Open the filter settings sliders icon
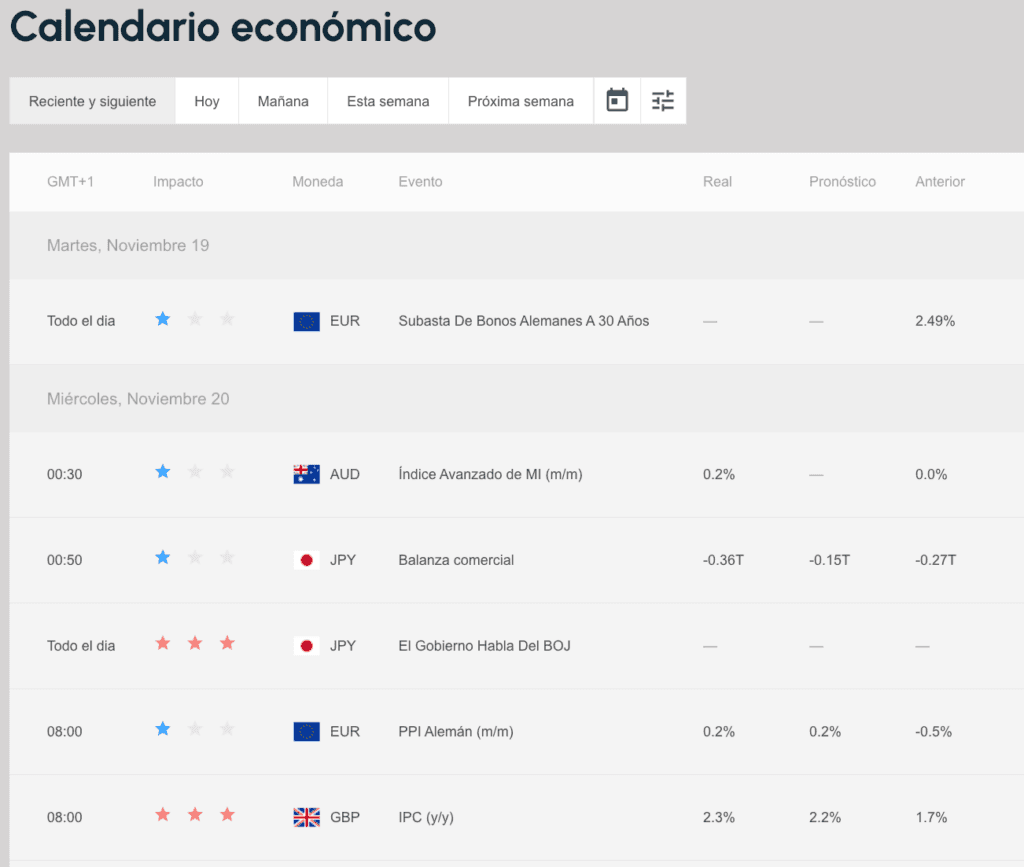The height and width of the screenshot is (867, 1024). click(x=663, y=101)
